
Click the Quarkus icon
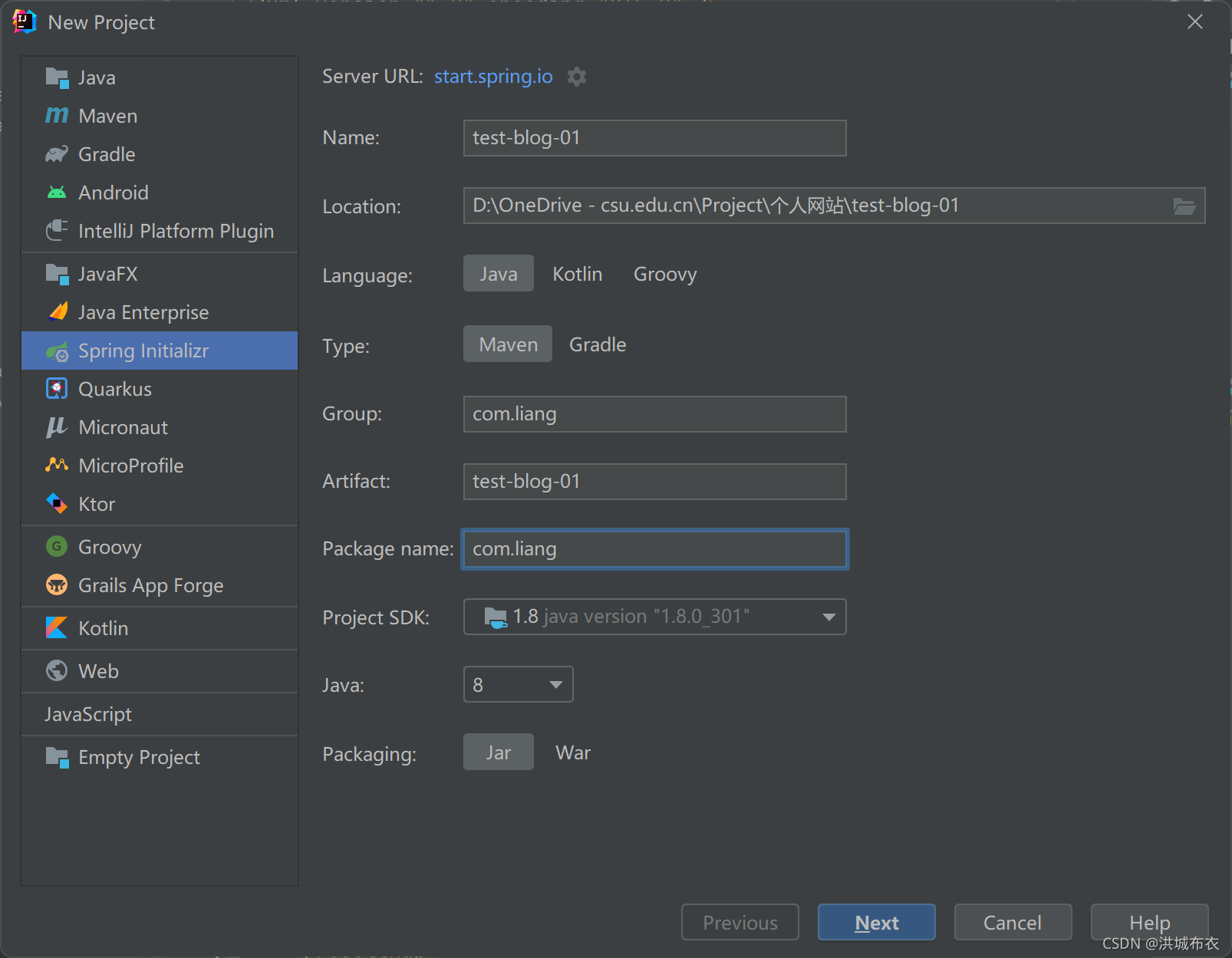point(57,389)
